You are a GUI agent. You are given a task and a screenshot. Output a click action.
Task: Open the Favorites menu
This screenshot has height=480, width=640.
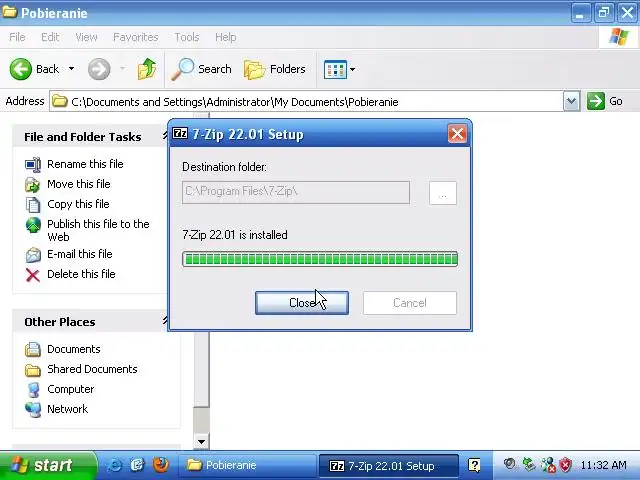coord(136,37)
